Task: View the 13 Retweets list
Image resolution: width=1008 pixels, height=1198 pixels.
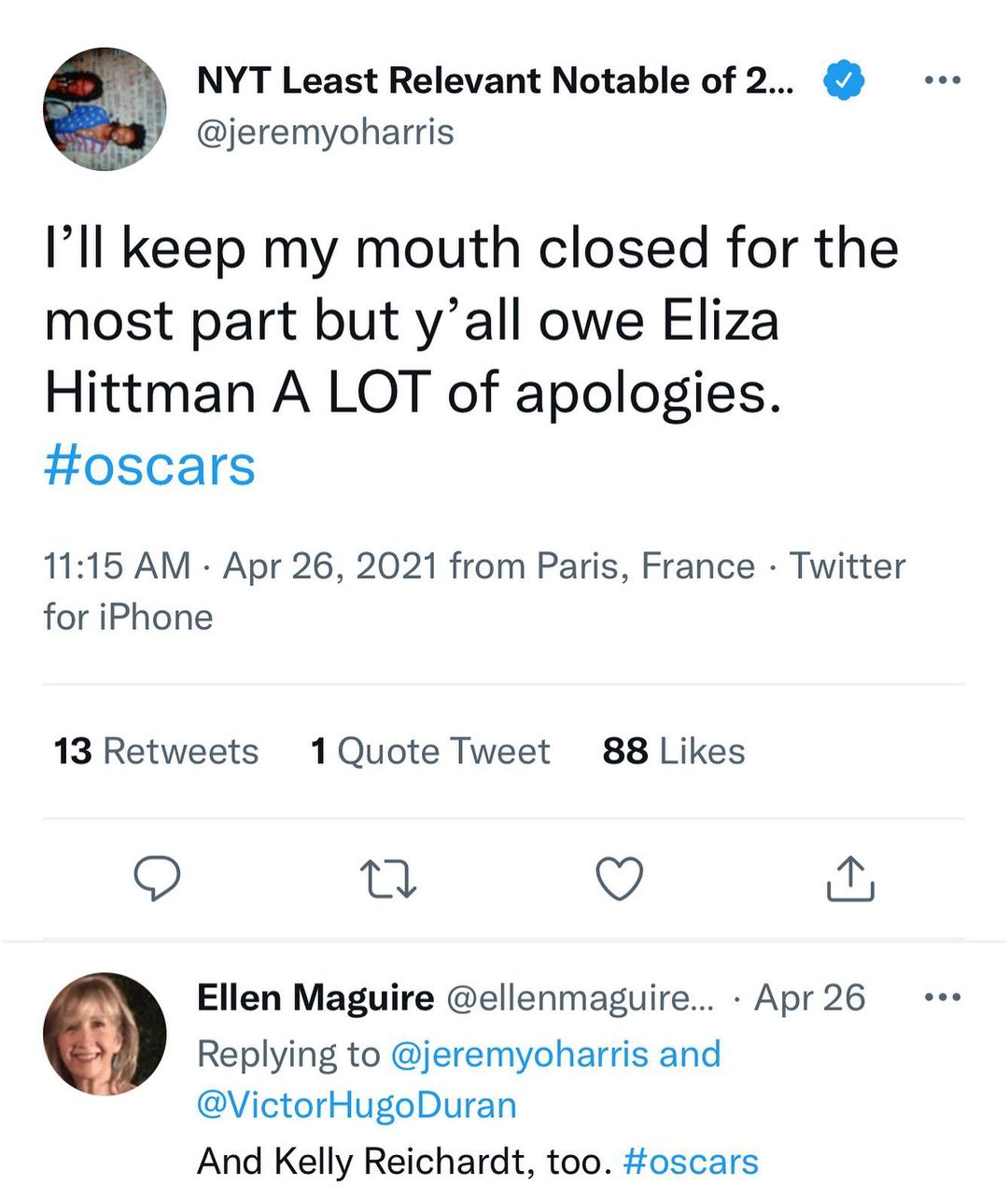Action: [156, 751]
